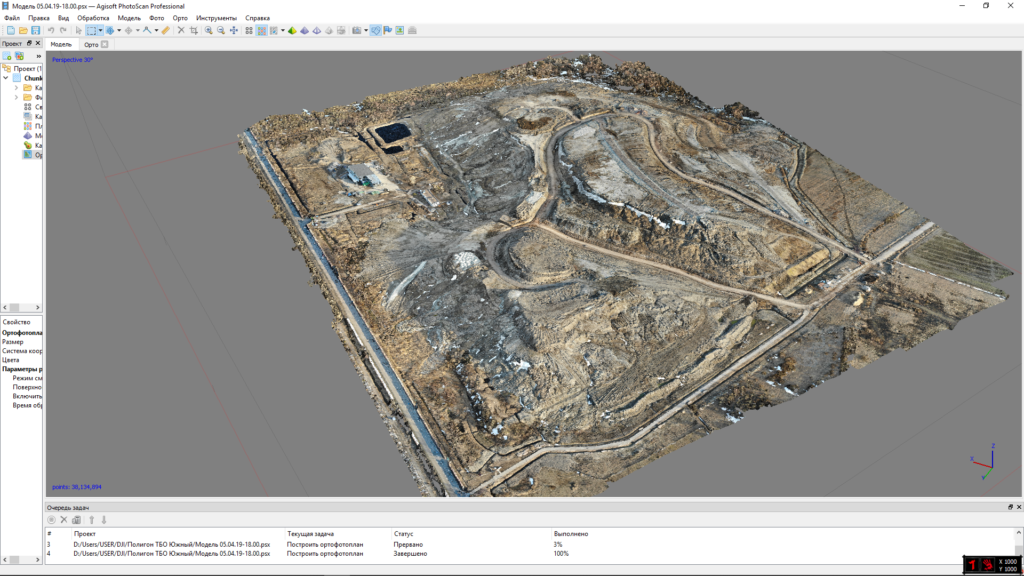Select the Ruler measurement tool
This screenshot has width=1024, height=576.
coord(166,31)
